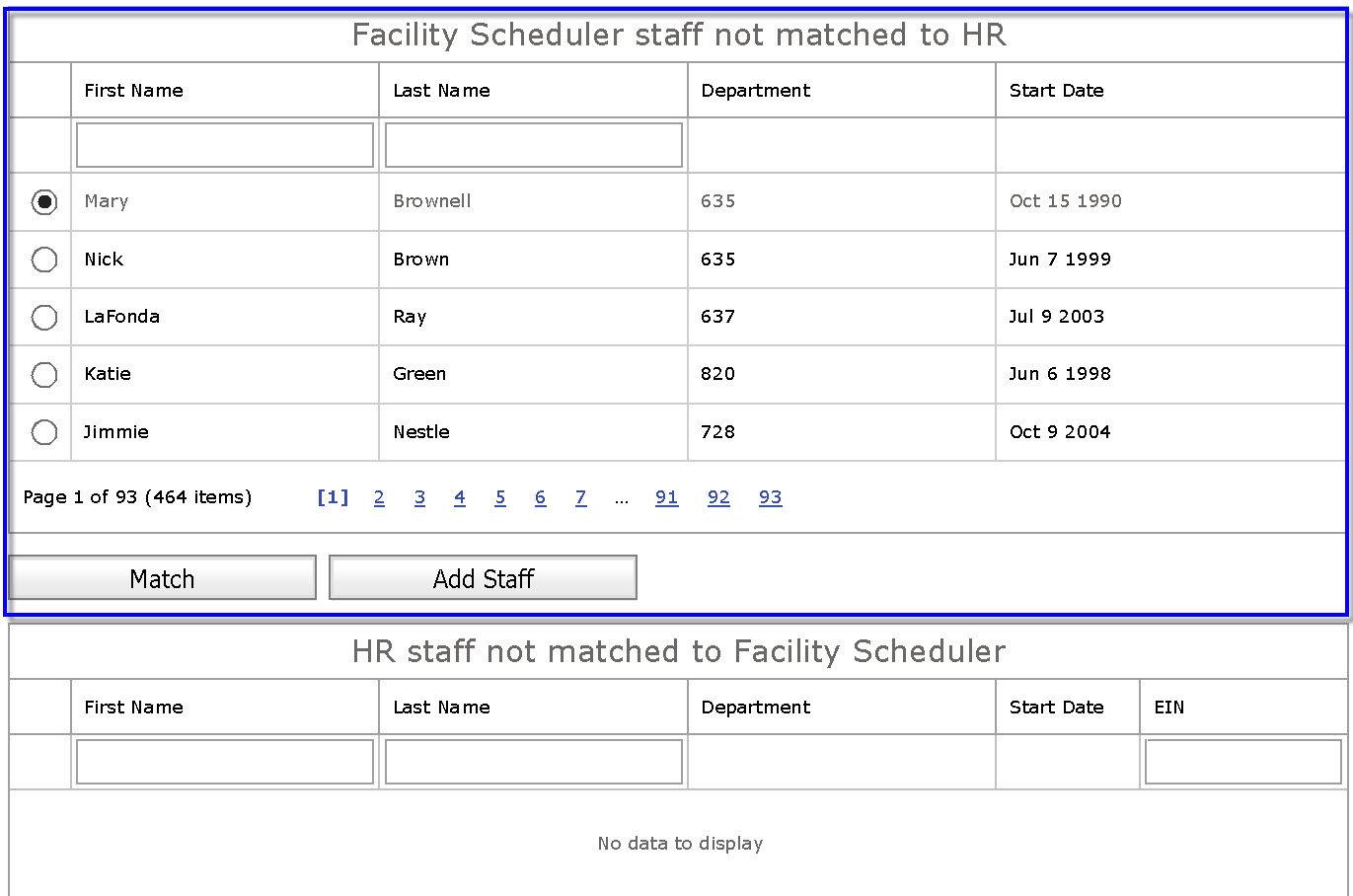The width and height of the screenshot is (1353, 896).
Task: Select the radio button for Mary Brownell
Action: [x=44, y=202]
